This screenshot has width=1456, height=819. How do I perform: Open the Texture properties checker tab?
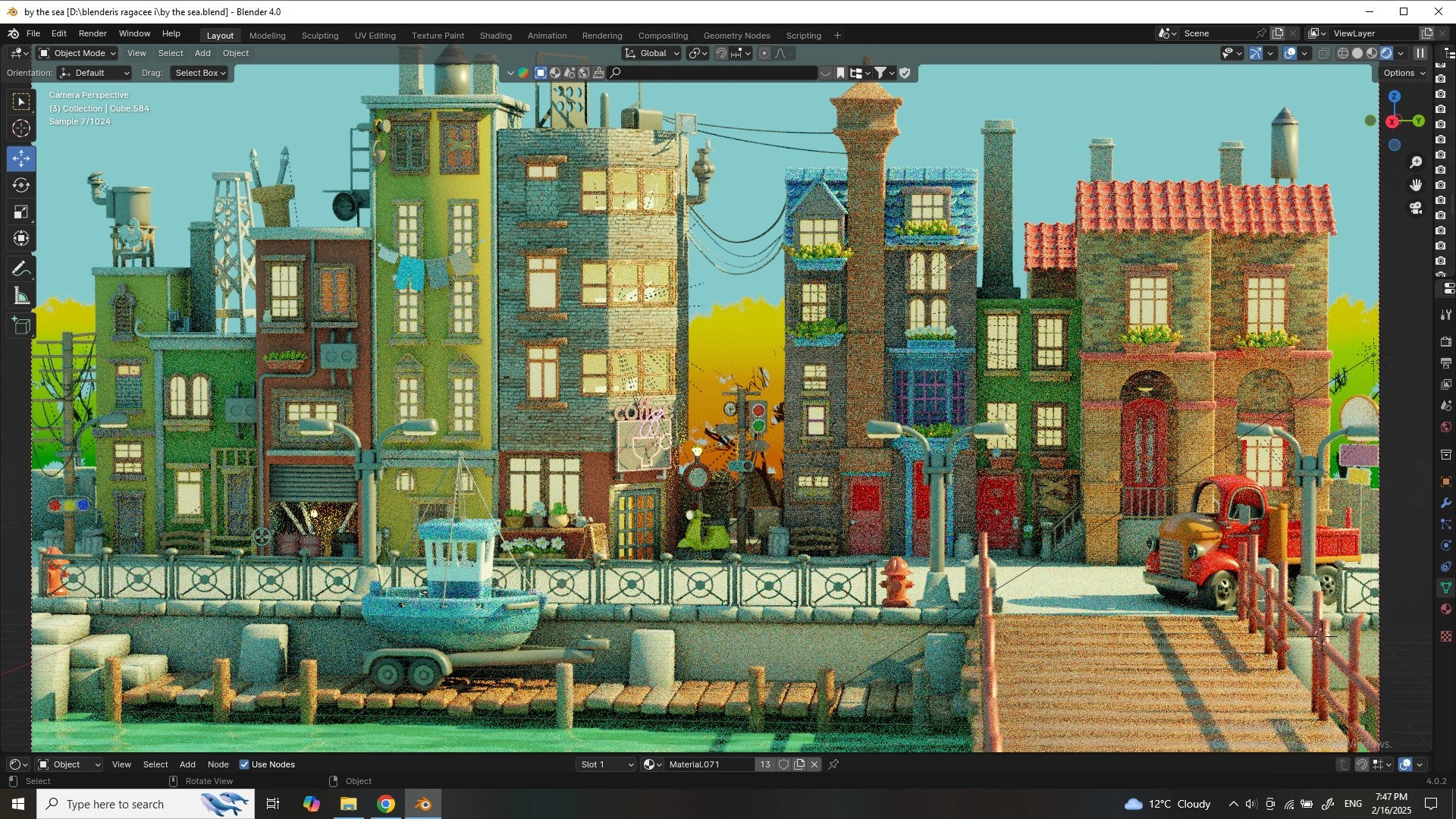(1445, 636)
